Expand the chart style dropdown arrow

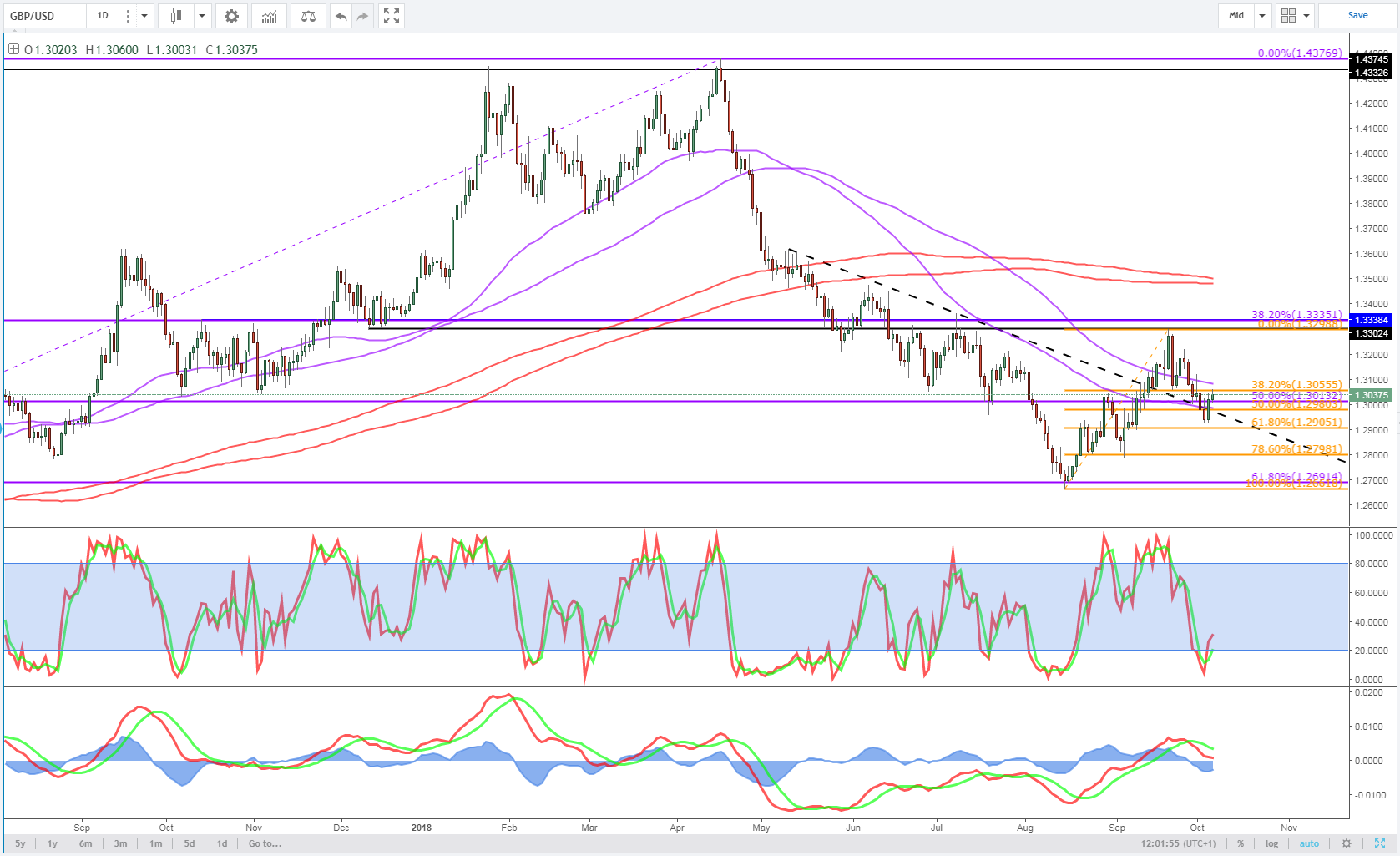coord(201,15)
